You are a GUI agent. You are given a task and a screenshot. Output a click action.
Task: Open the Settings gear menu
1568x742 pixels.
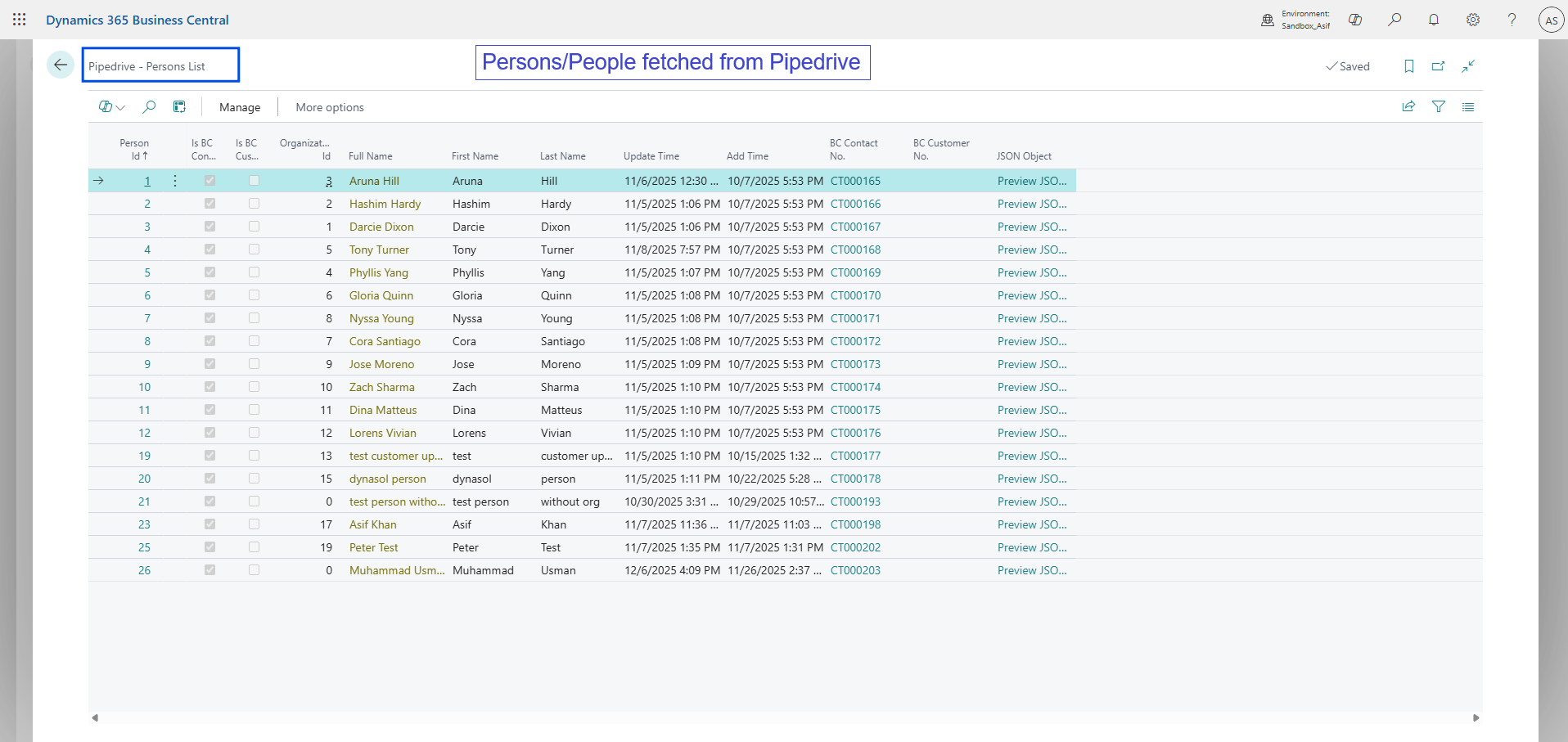point(1473,20)
